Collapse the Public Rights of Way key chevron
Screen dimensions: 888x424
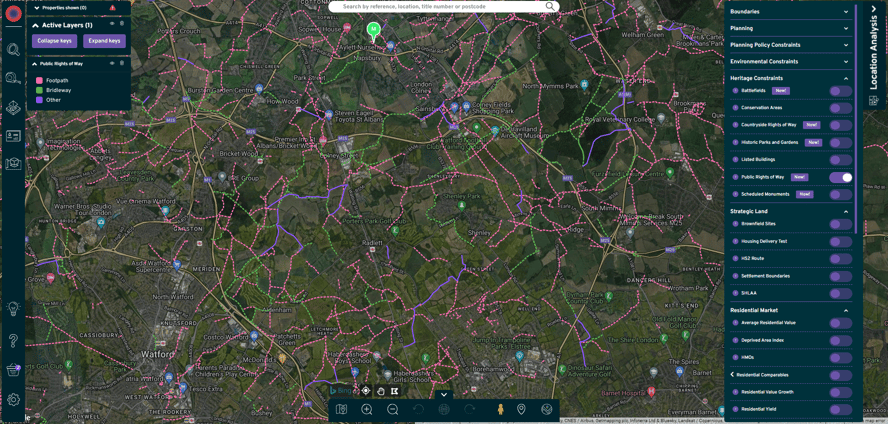pyautogui.click(x=36, y=64)
